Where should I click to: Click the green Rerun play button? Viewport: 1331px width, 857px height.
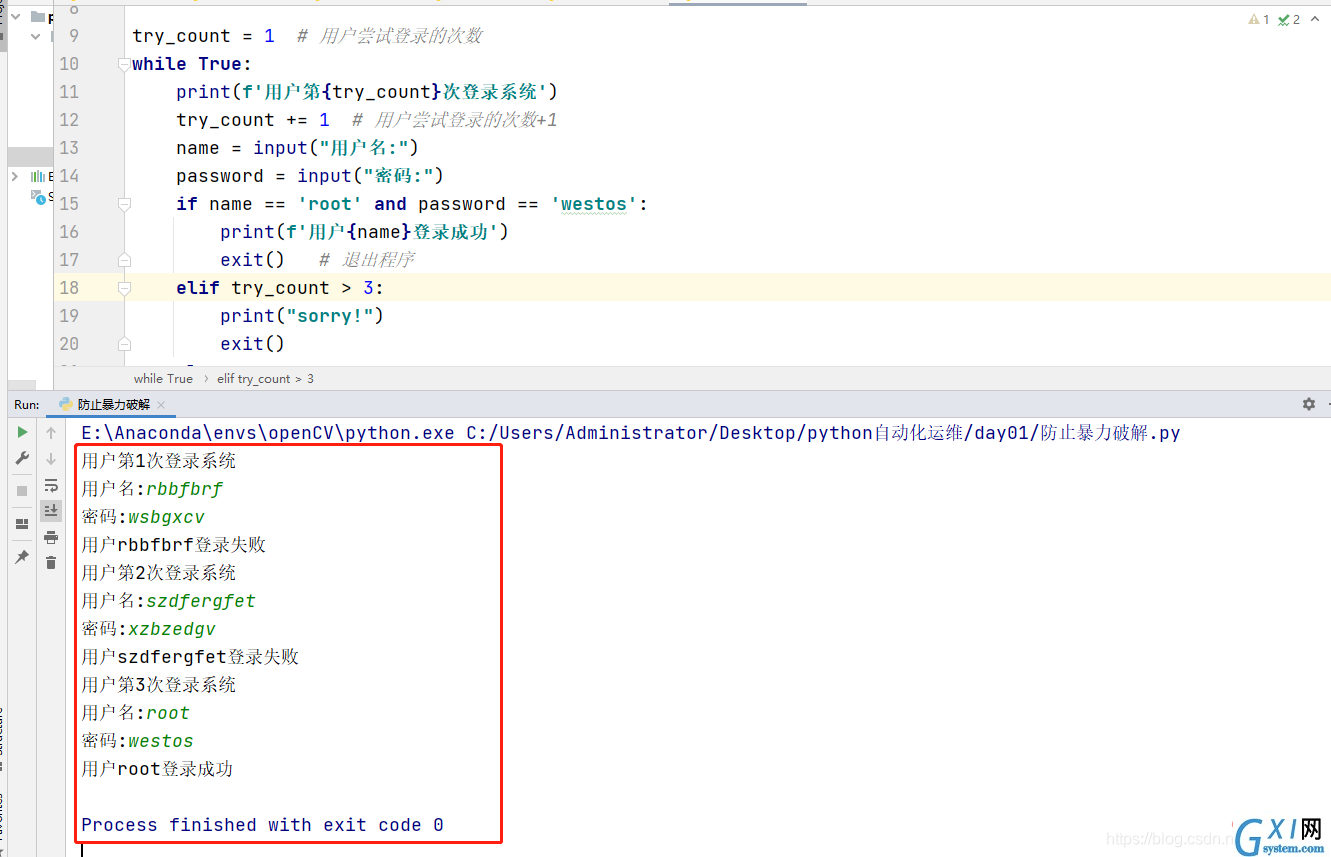[x=22, y=432]
